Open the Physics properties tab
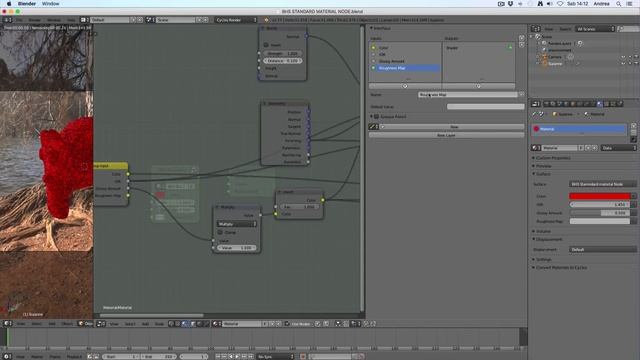This screenshot has height=360, width=640. coord(620,104)
